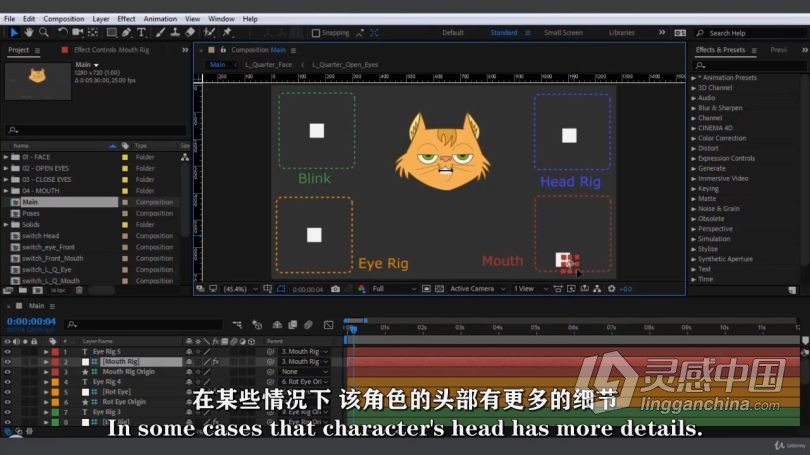Select the Rotation tool
This screenshot has width=810, height=455.
(x=63, y=33)
